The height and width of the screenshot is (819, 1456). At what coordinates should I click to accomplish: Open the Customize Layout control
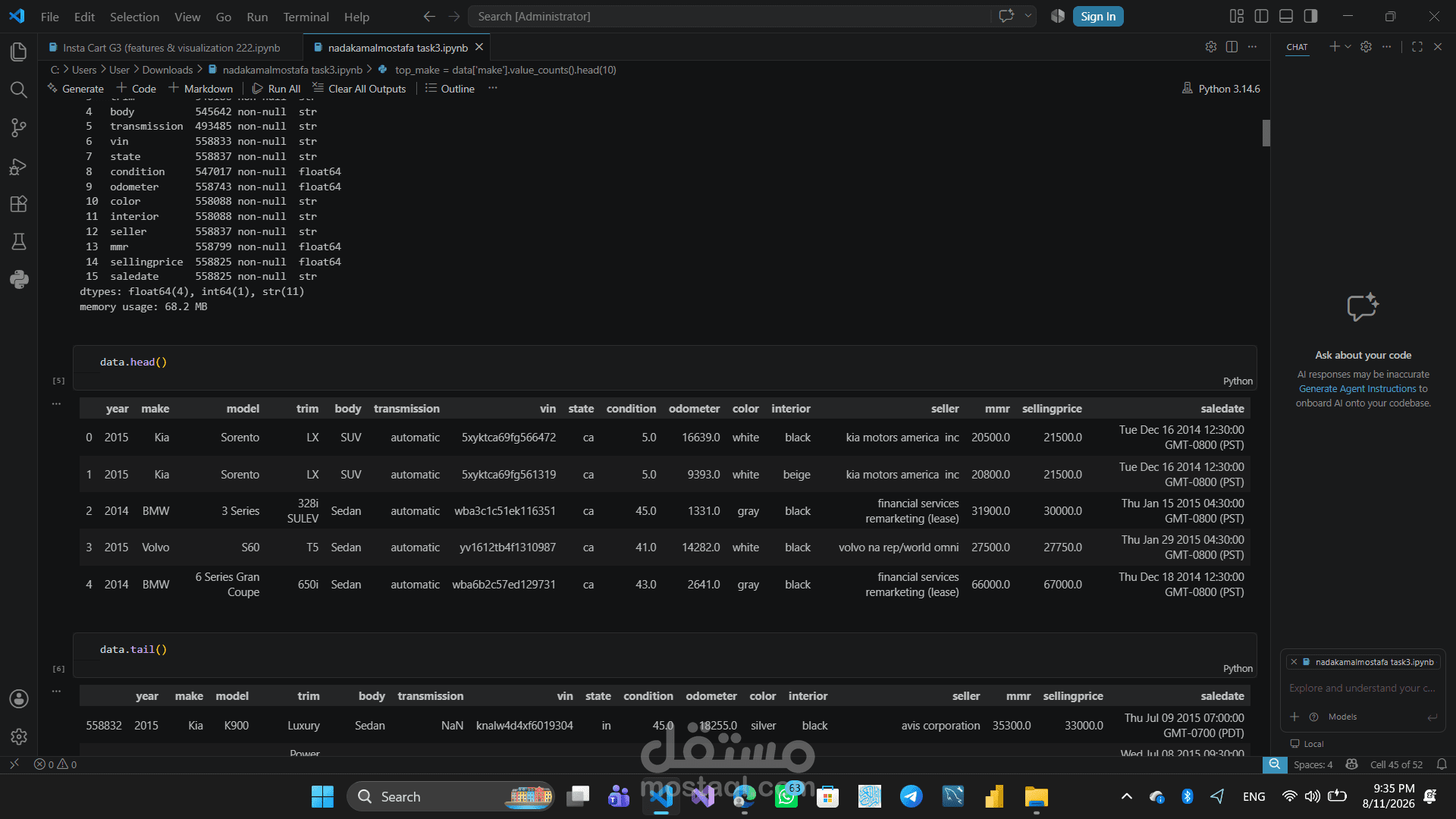click(1237, 16)
